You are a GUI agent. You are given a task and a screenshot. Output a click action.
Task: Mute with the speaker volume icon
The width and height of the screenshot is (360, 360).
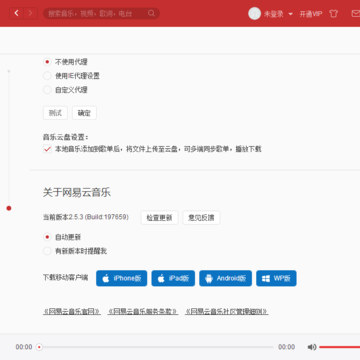[312, 347]
